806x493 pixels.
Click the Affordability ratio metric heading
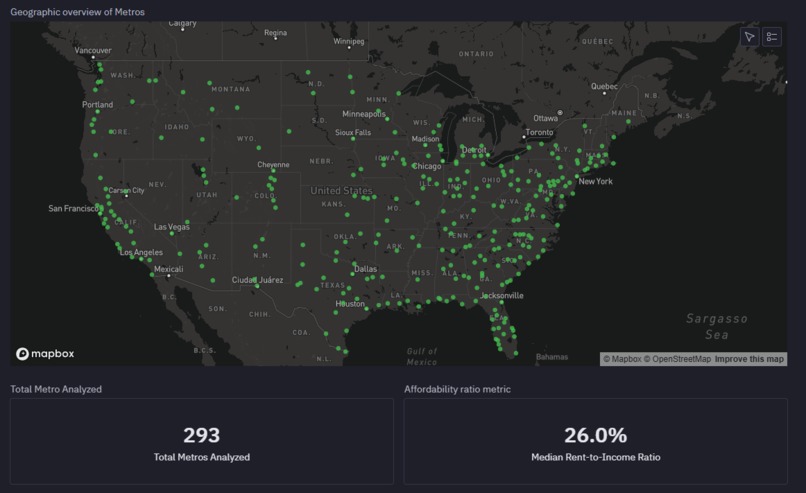click(457, 389)
